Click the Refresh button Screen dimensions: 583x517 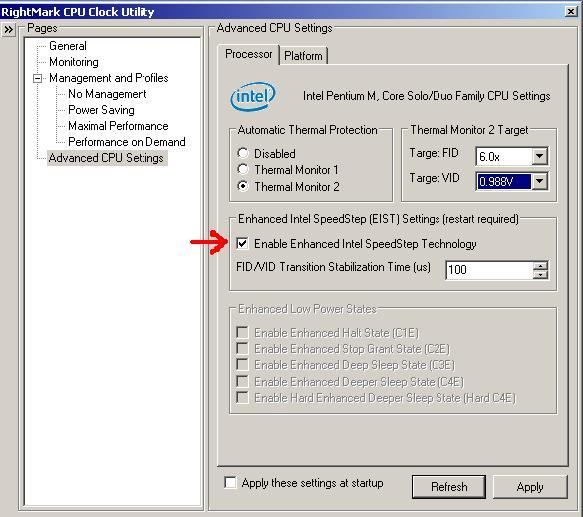[x=449, y=487]
